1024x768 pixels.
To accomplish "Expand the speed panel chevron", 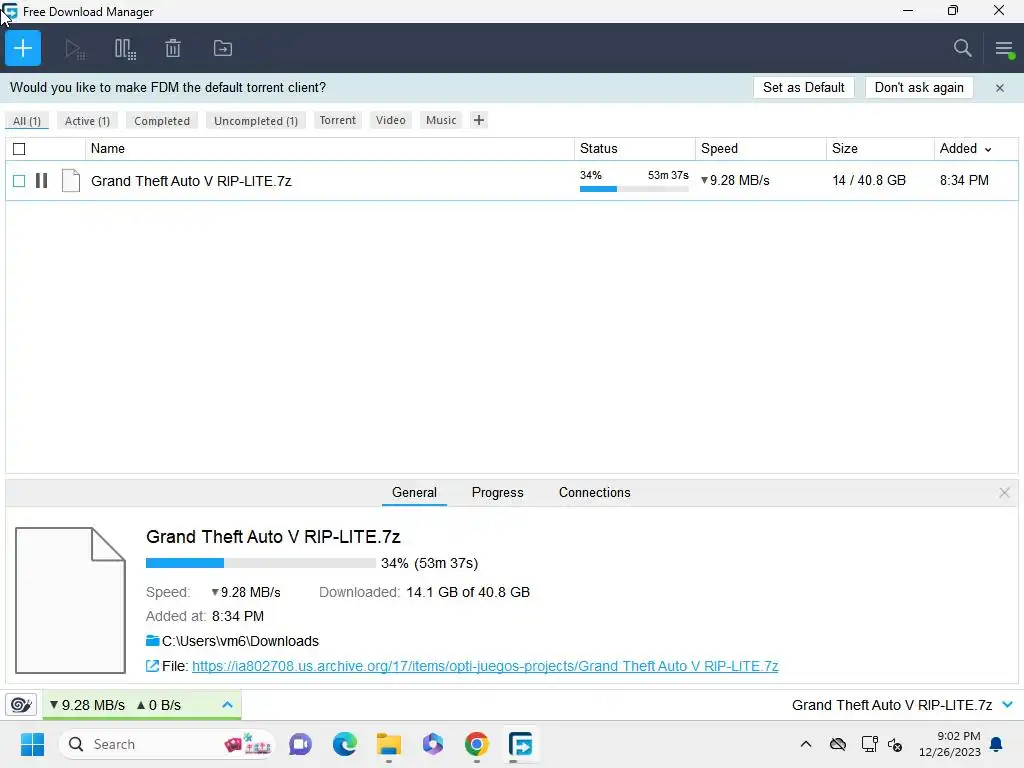I will tap(227, 705).
